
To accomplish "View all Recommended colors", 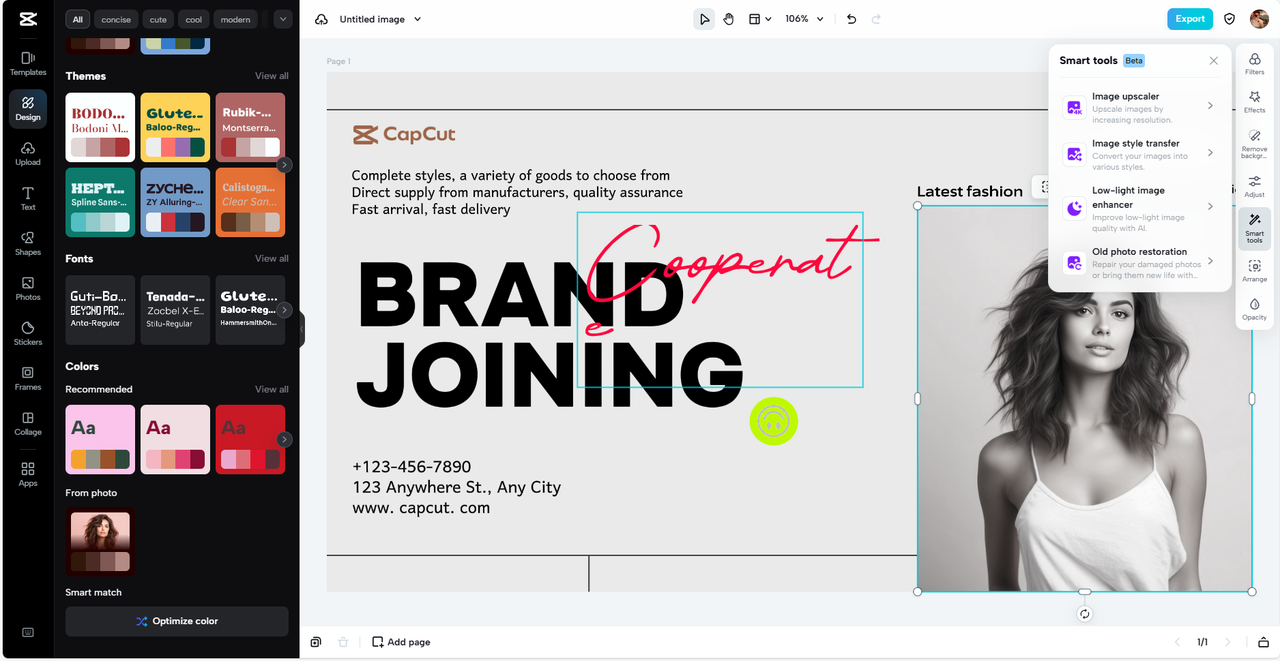I will click(272, 389).
